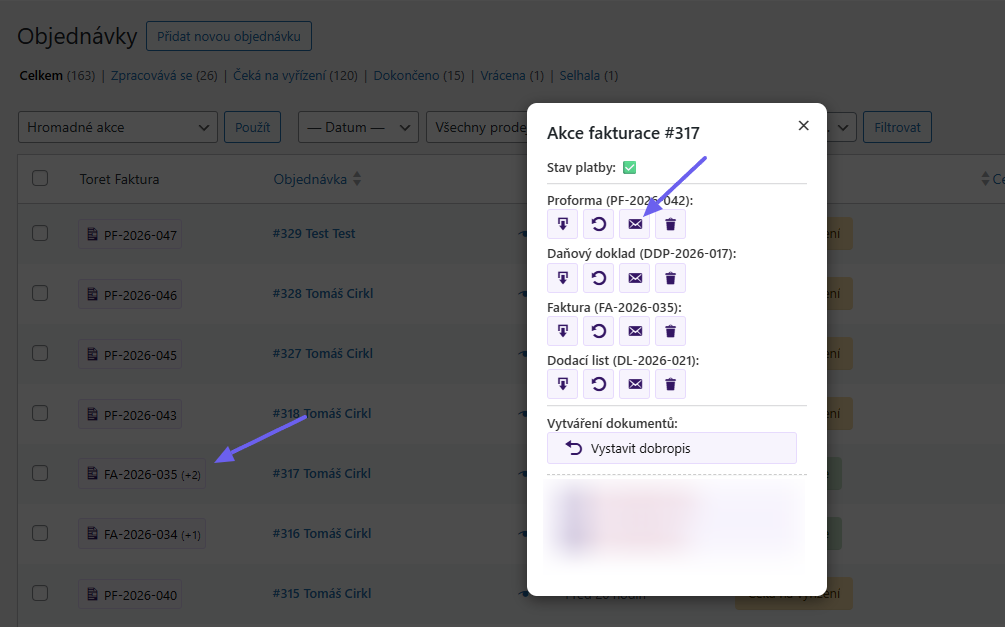Viewport: 1005px width, 627px height.
Task: Open the Hromadné akce dropdown
Action: point(118,127)
